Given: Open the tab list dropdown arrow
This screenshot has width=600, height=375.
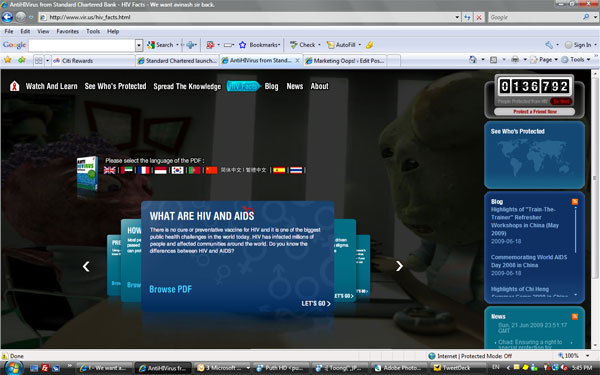Looking at the screenshot, I should coord(47,60).
